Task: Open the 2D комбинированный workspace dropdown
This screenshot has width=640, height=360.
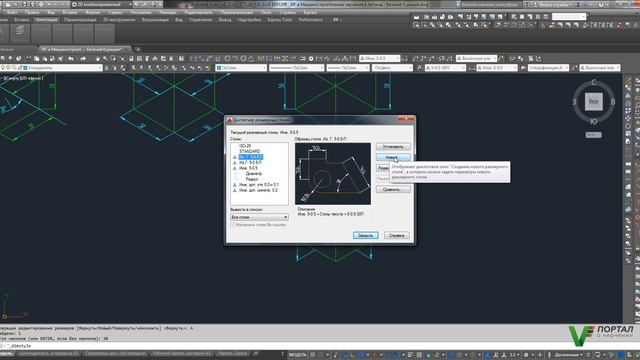Action: coord(101,4)
